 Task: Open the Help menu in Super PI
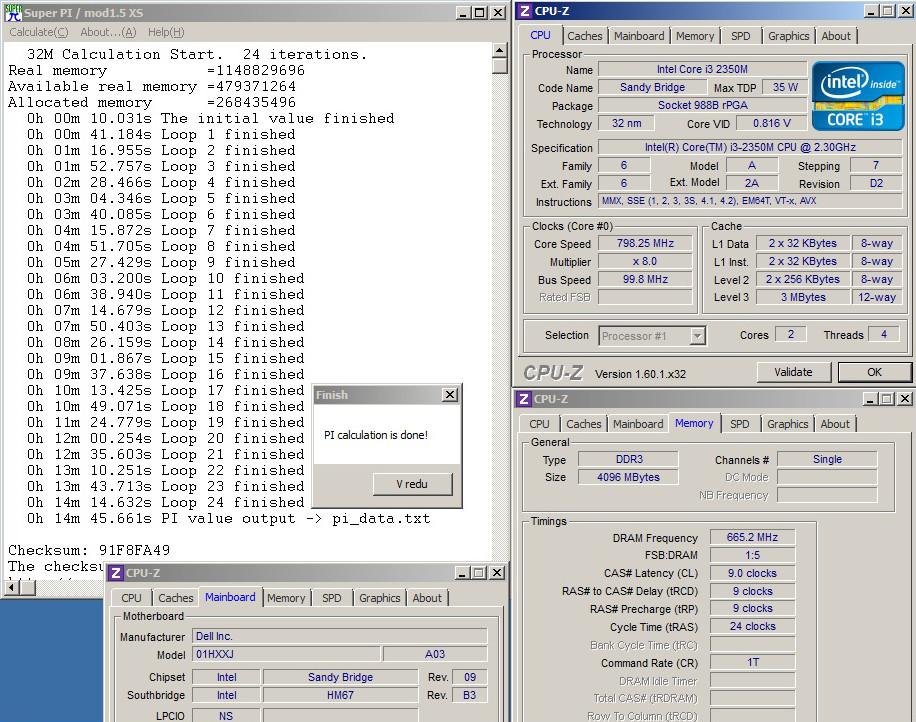click(x=166, y=32)
